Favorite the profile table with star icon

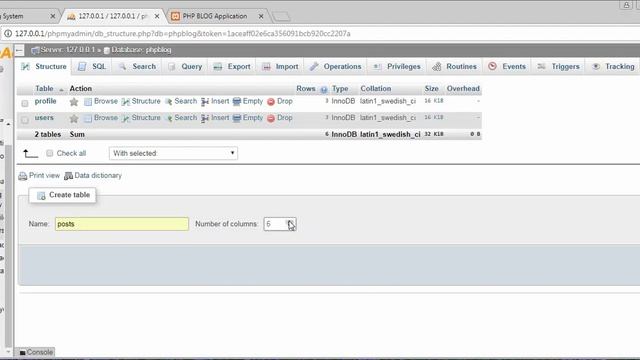pyautogui.click(x=73, y=102)
